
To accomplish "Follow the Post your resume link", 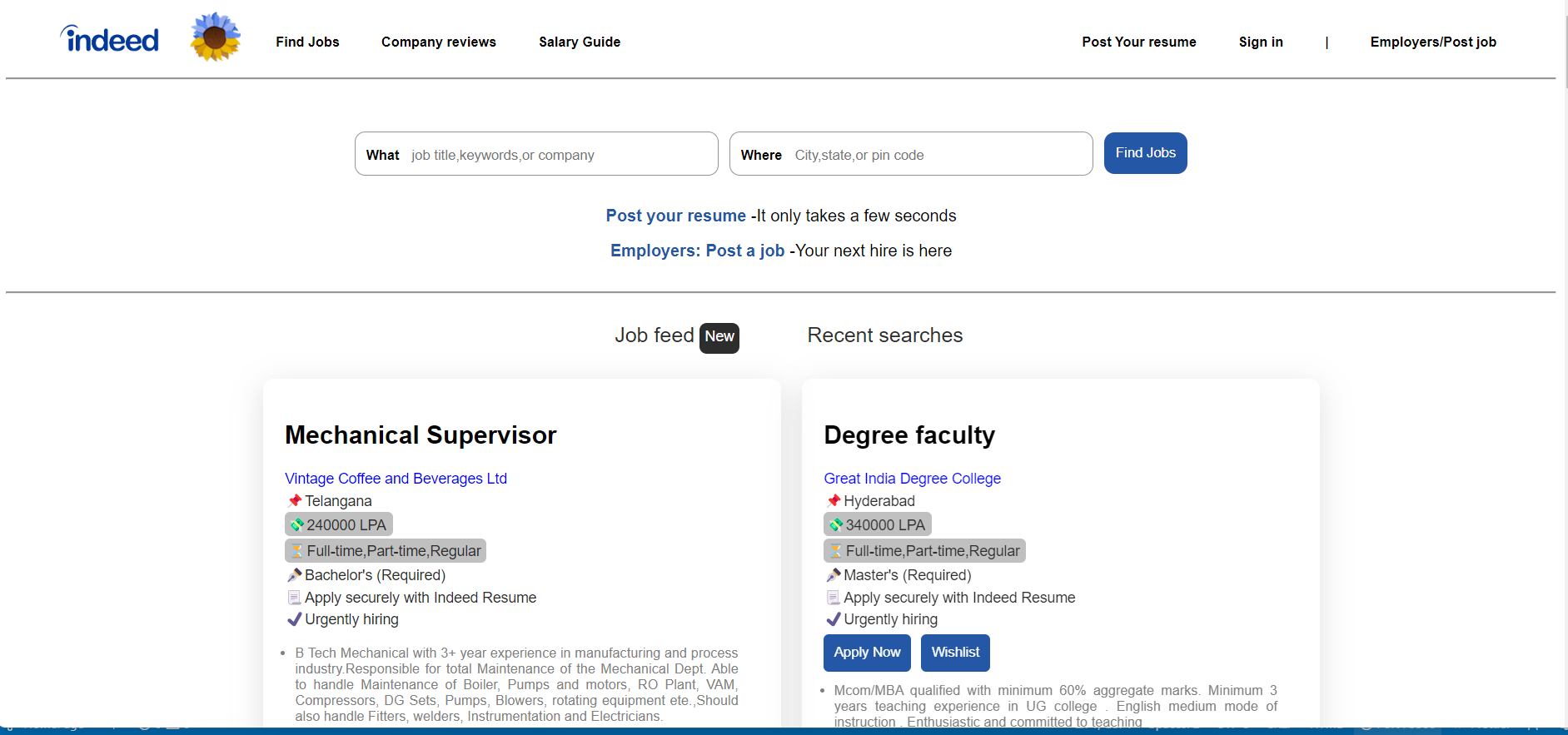I will point(675,216).
